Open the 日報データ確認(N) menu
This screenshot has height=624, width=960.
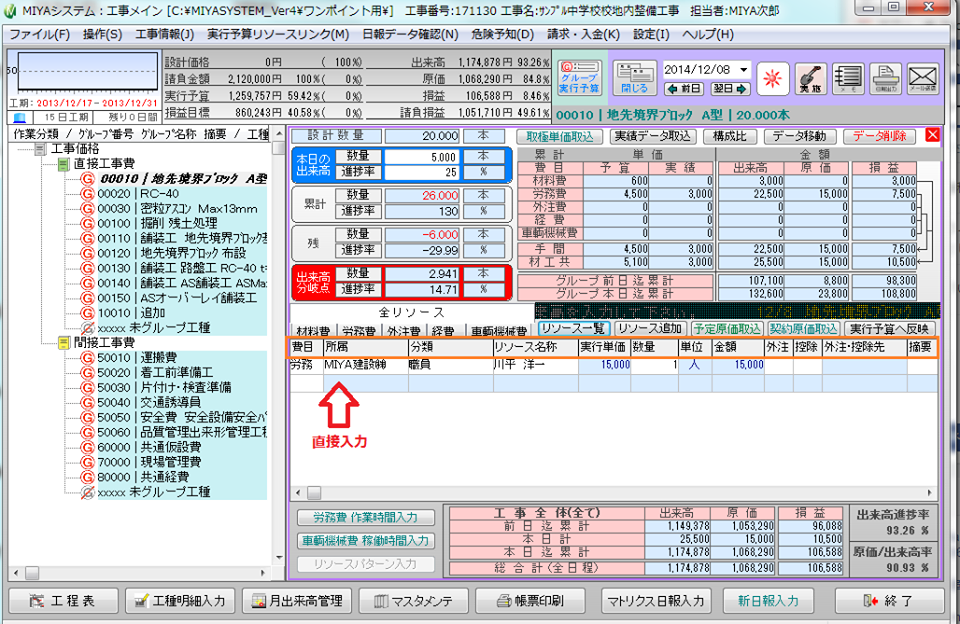click(410, 34)
